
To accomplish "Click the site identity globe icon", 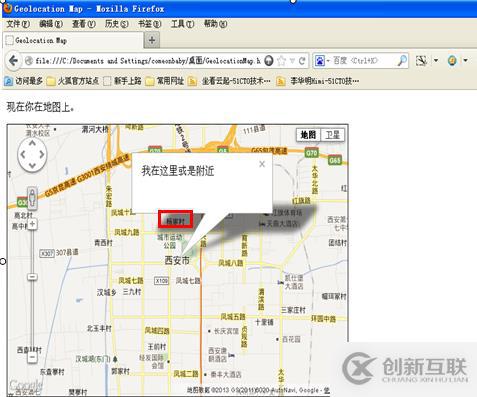I will (x=29, y=61).
